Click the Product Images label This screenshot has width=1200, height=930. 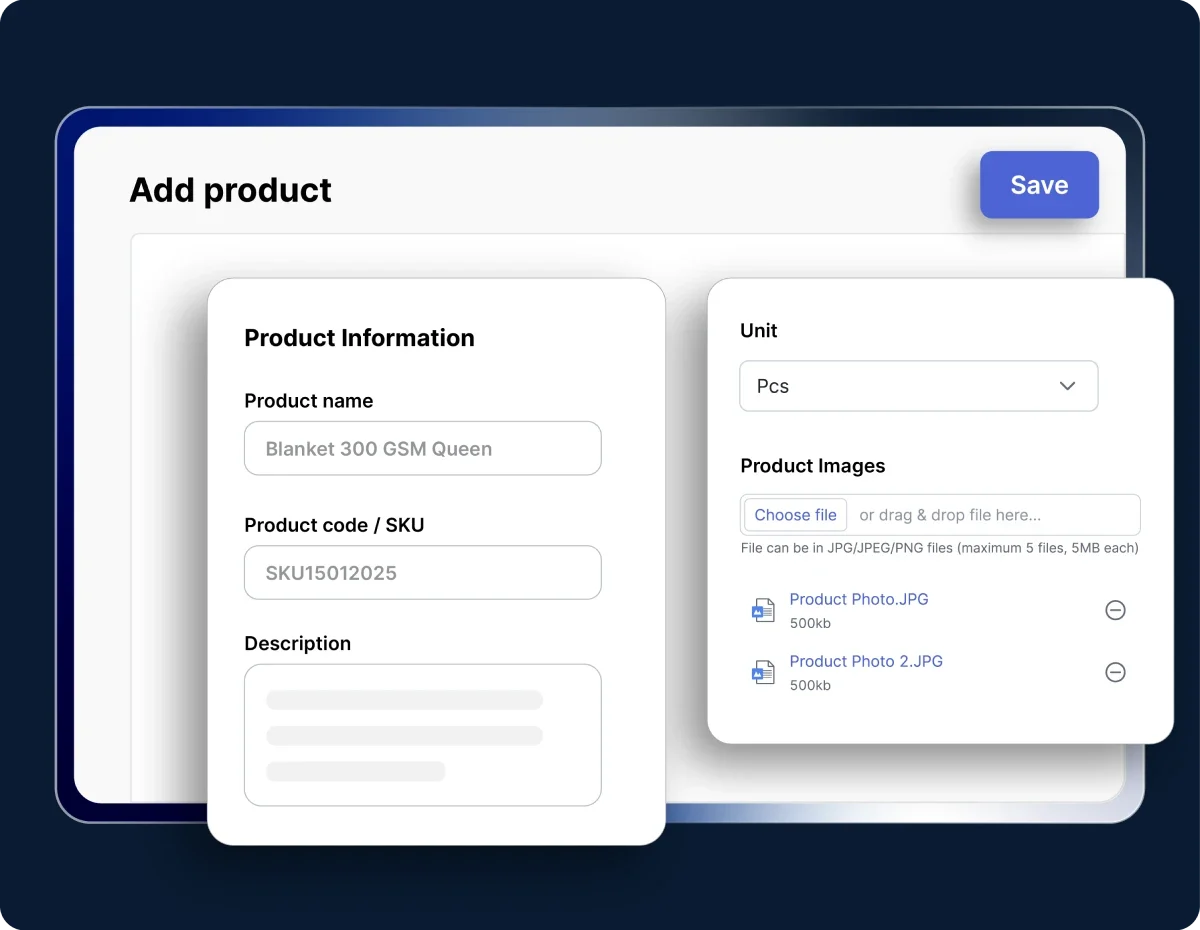(x=812, y=466)
